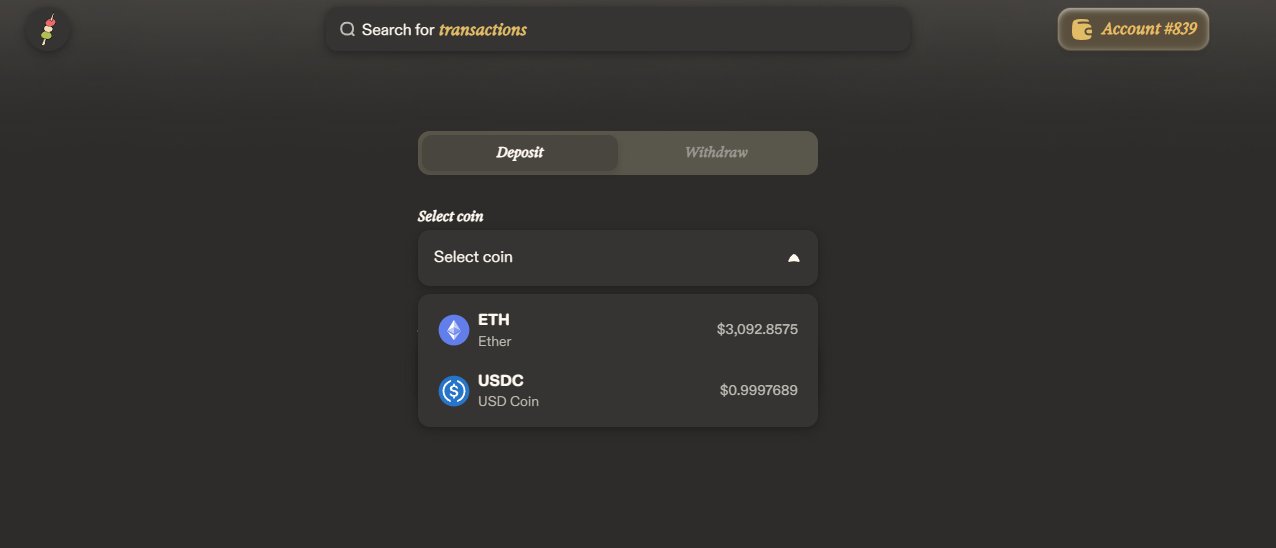This screenshot has width=1276, height=548.
Task: Click the 'USD Coin' subtitle text
Action: coord(508,402)
